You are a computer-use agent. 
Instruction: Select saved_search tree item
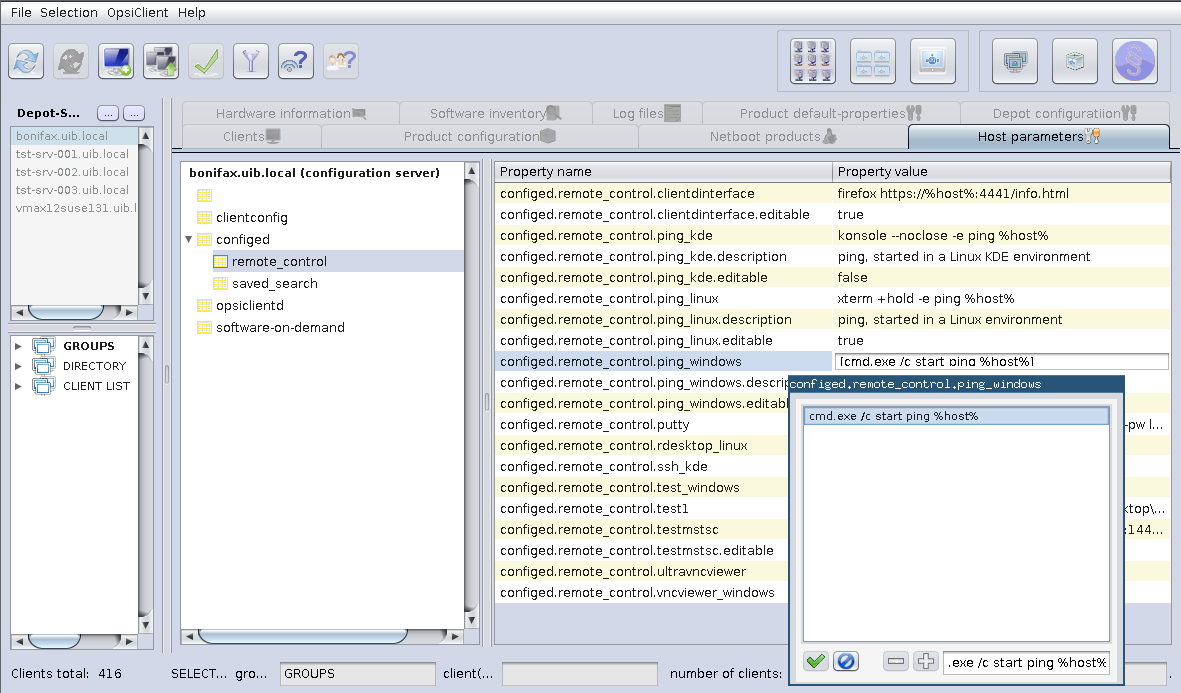[274, 283]
